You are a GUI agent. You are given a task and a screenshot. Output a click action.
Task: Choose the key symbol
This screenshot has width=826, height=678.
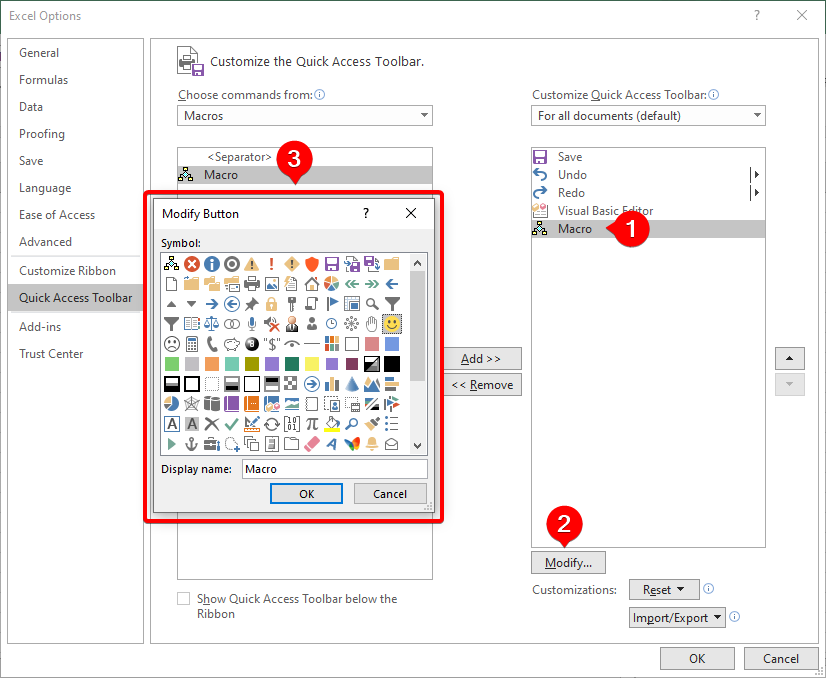(x=292, y=303)
